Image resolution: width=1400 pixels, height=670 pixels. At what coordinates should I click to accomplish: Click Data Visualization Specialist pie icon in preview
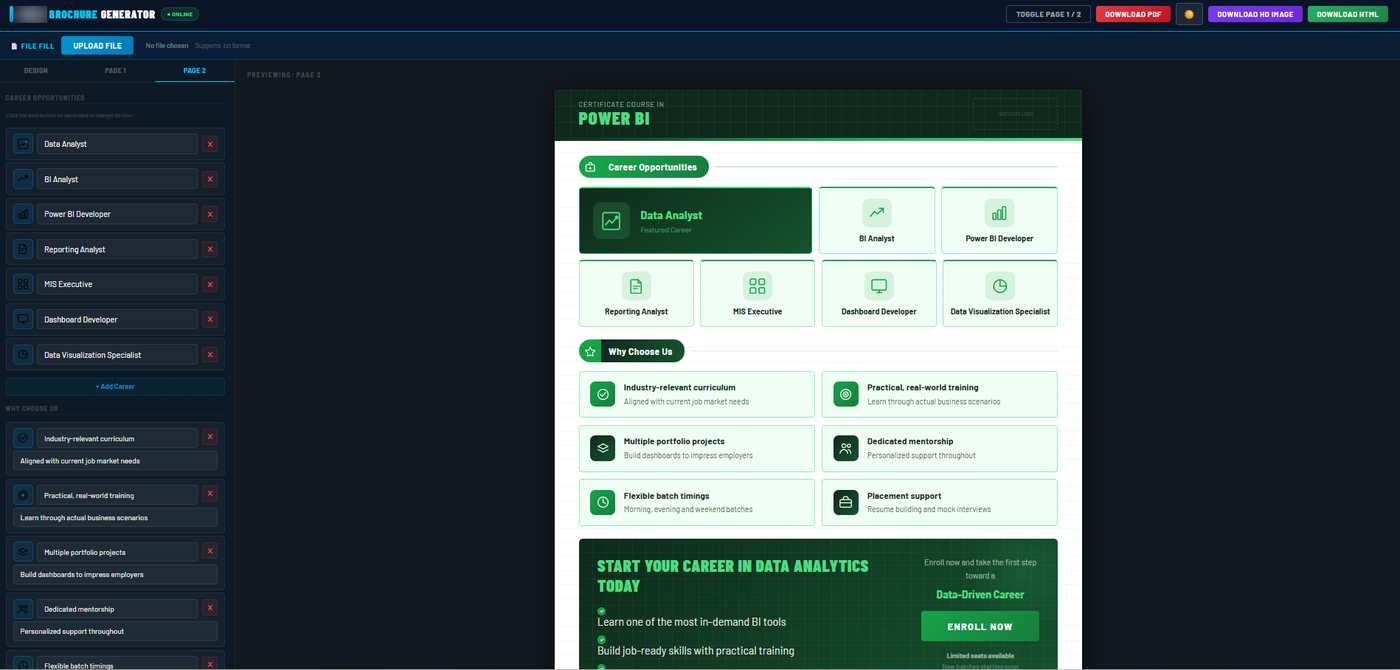pos(1000,286)
